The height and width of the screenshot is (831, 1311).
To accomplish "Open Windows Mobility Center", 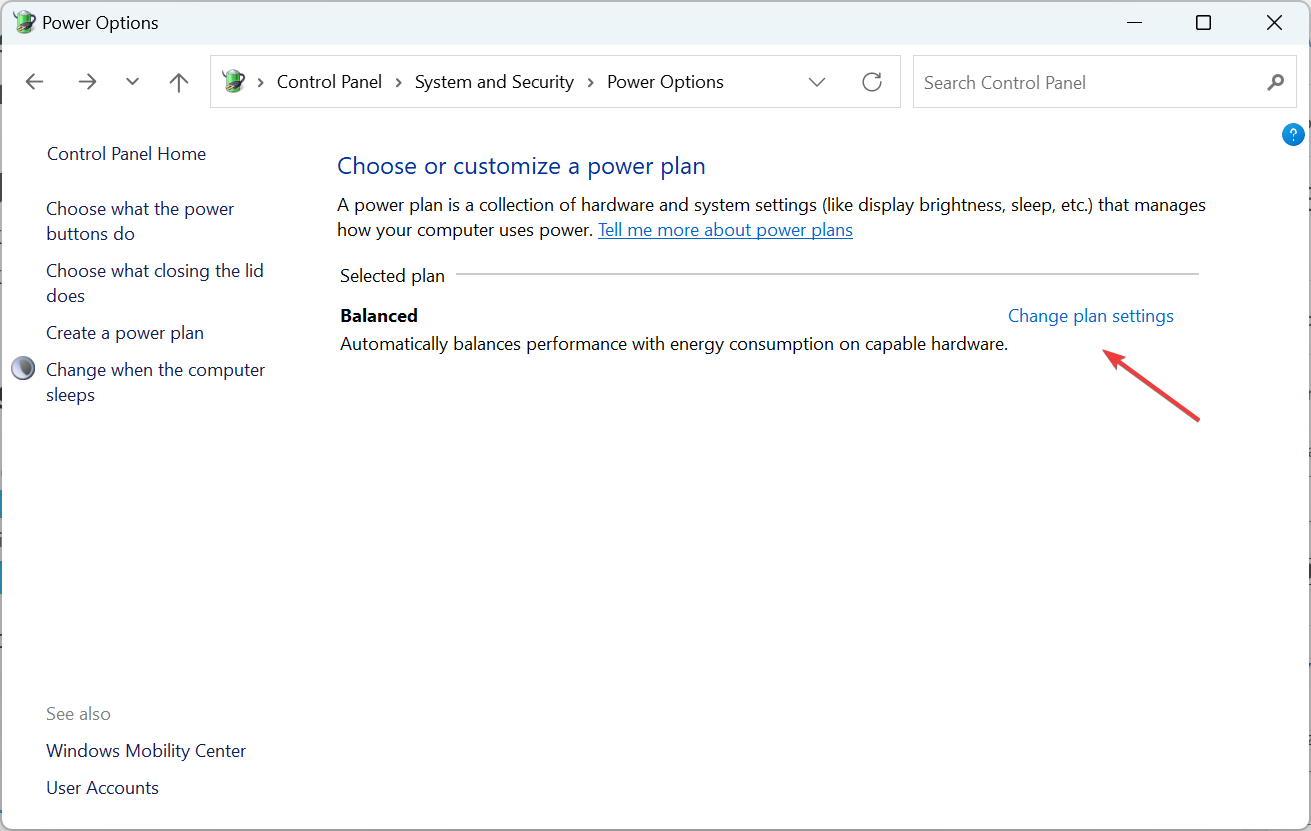I will pyautogui.click(x=145, y=750).
